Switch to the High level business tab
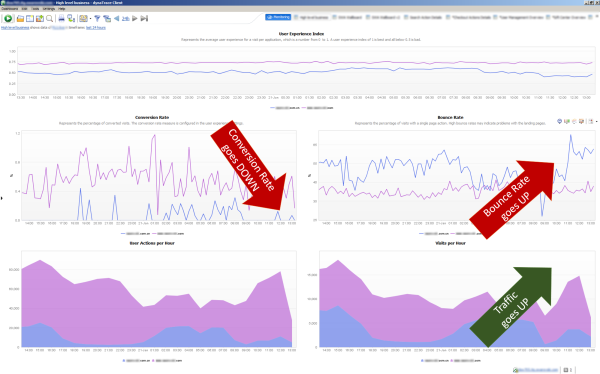 coord(311,17)
